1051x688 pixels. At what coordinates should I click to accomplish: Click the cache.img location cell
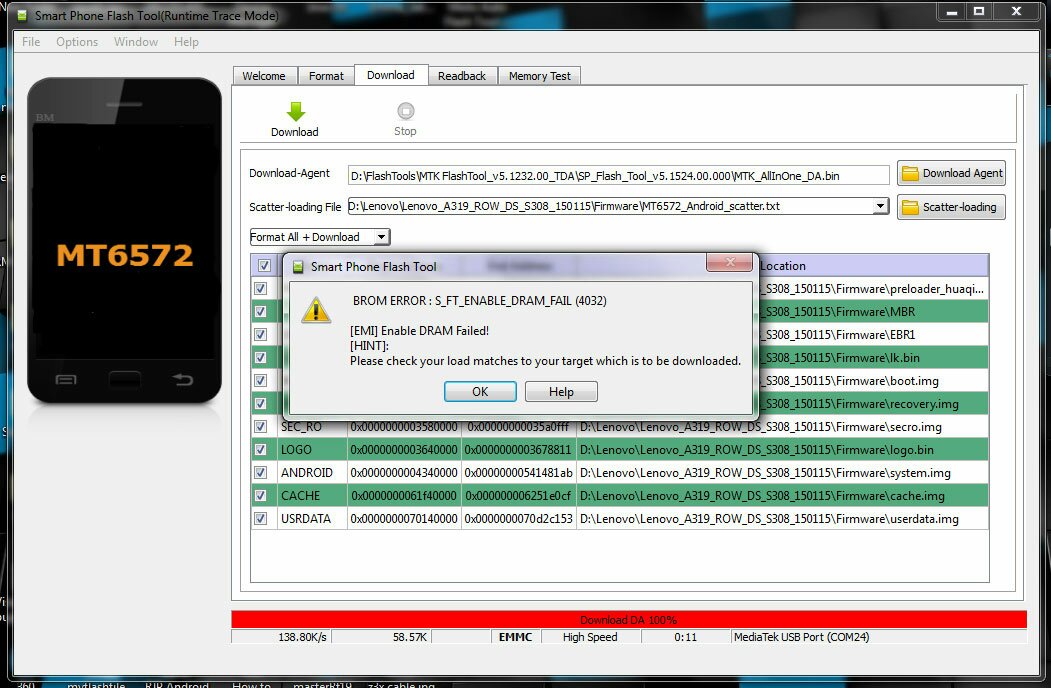pos(782,496)
